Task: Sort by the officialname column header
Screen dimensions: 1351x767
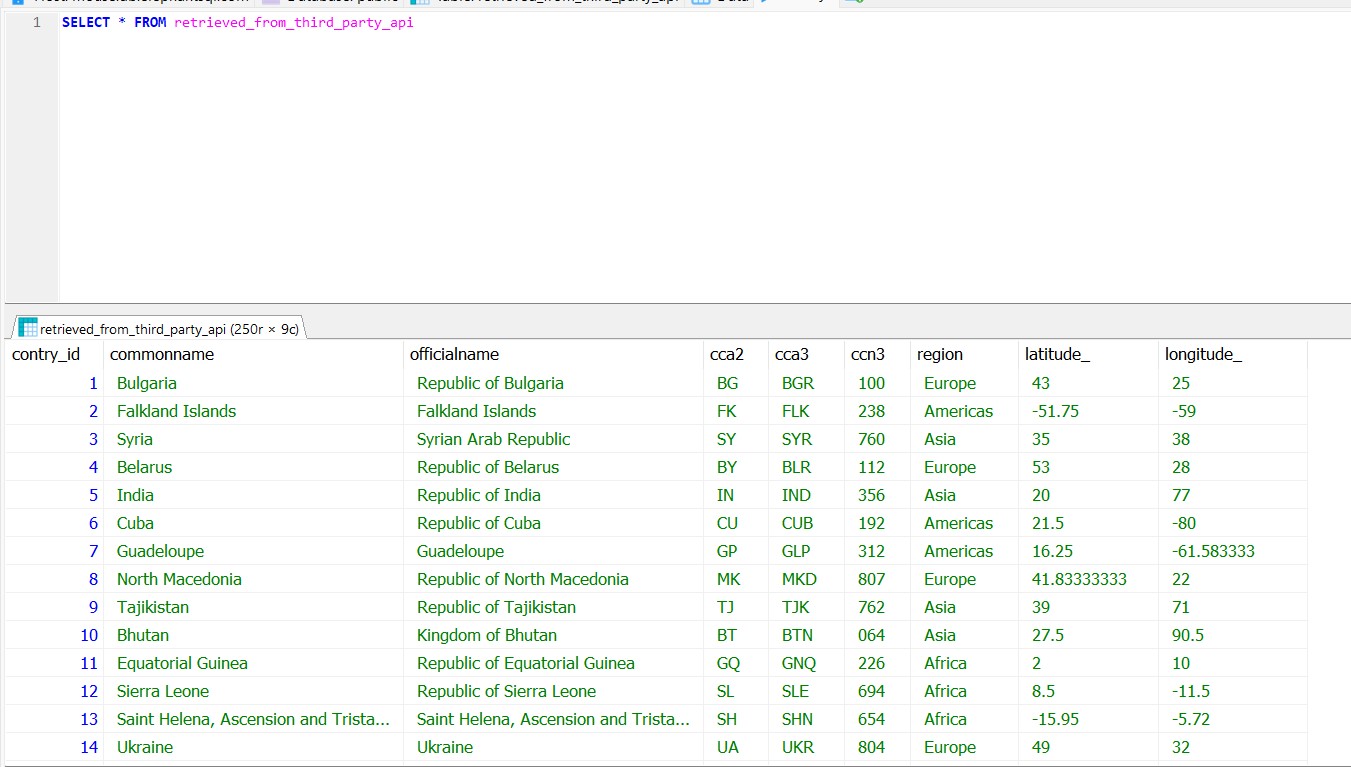Action: (553, 354)
